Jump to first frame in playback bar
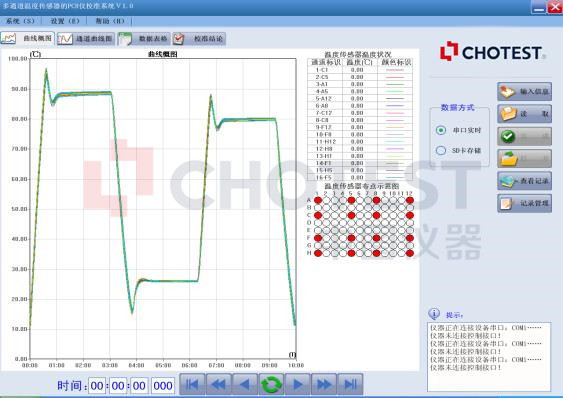 click(x=192, y=384)
